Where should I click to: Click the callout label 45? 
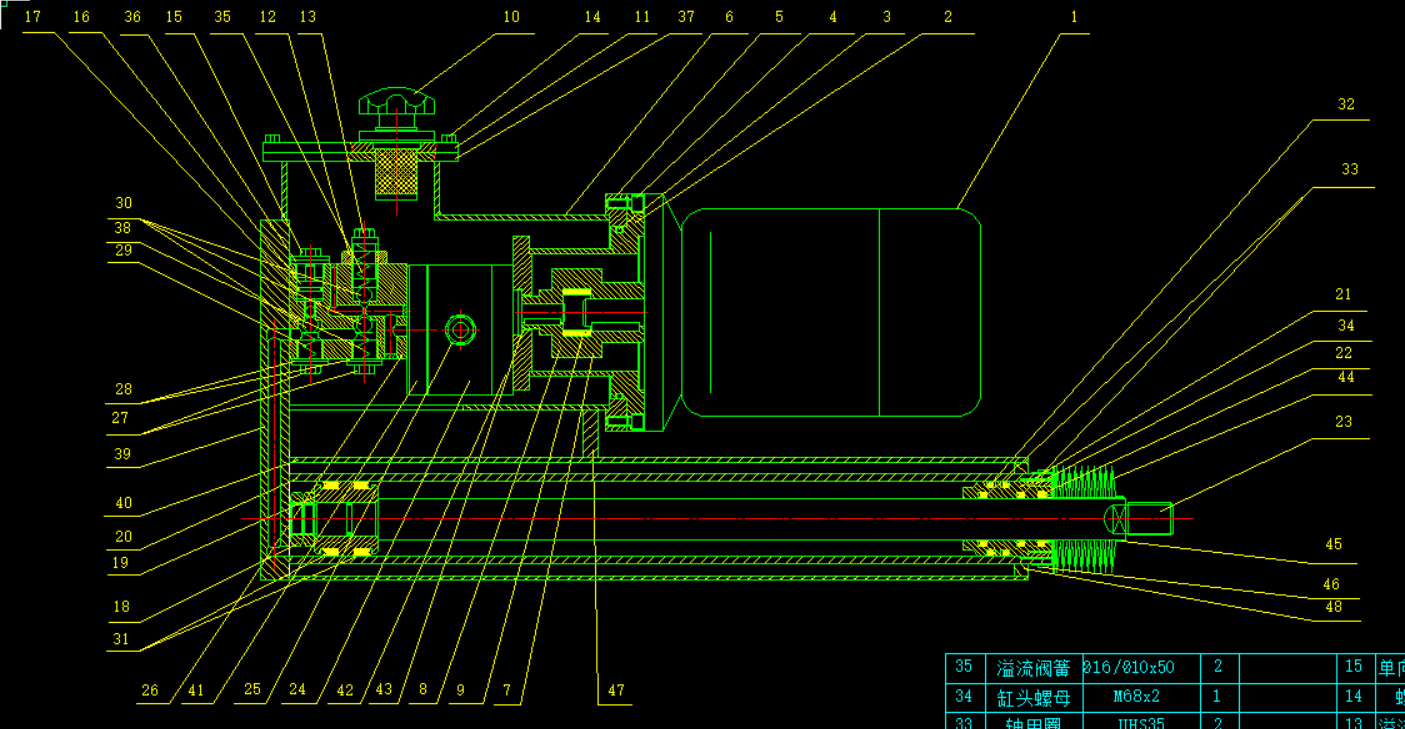(x=1333, y=545)
